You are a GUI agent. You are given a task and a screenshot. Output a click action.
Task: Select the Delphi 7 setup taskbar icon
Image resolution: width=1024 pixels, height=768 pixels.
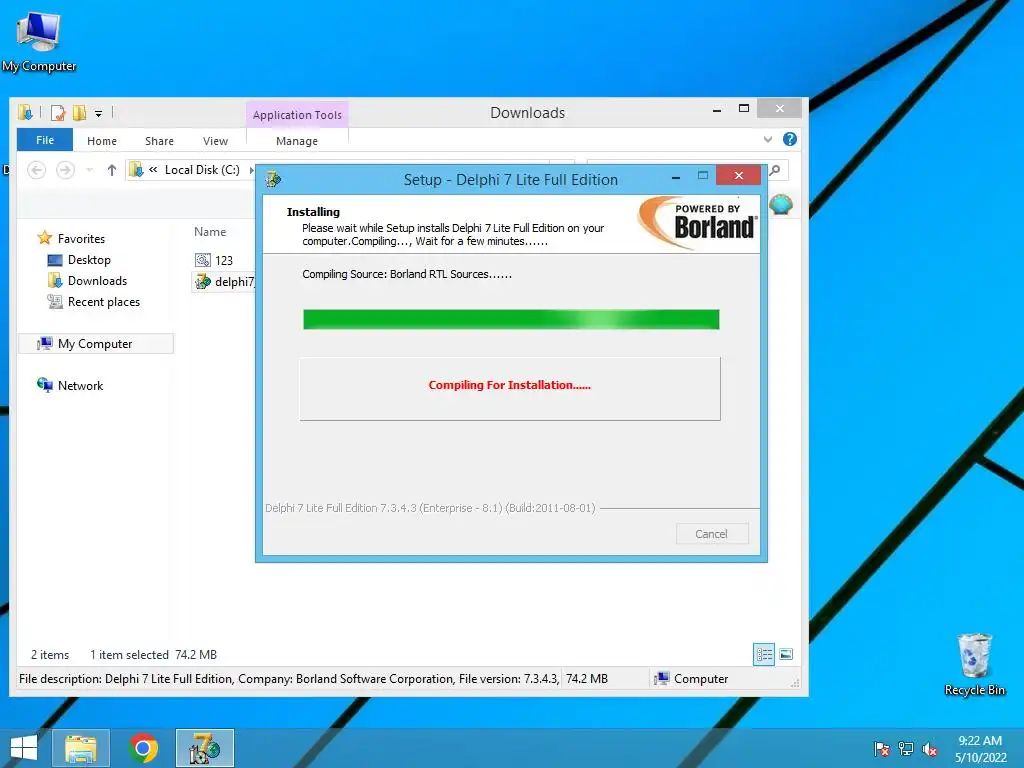tap(205, 748)
